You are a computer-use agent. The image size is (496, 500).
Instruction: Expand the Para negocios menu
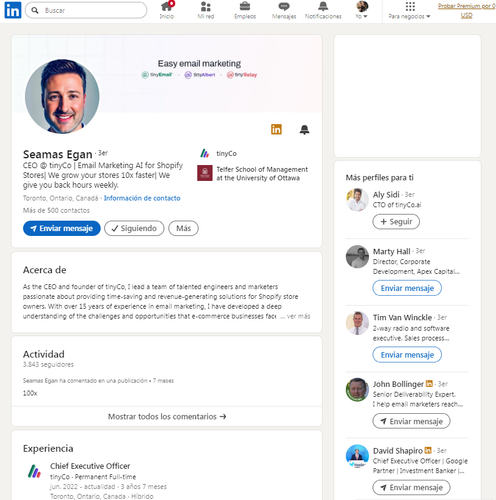[x=409, y=10]
